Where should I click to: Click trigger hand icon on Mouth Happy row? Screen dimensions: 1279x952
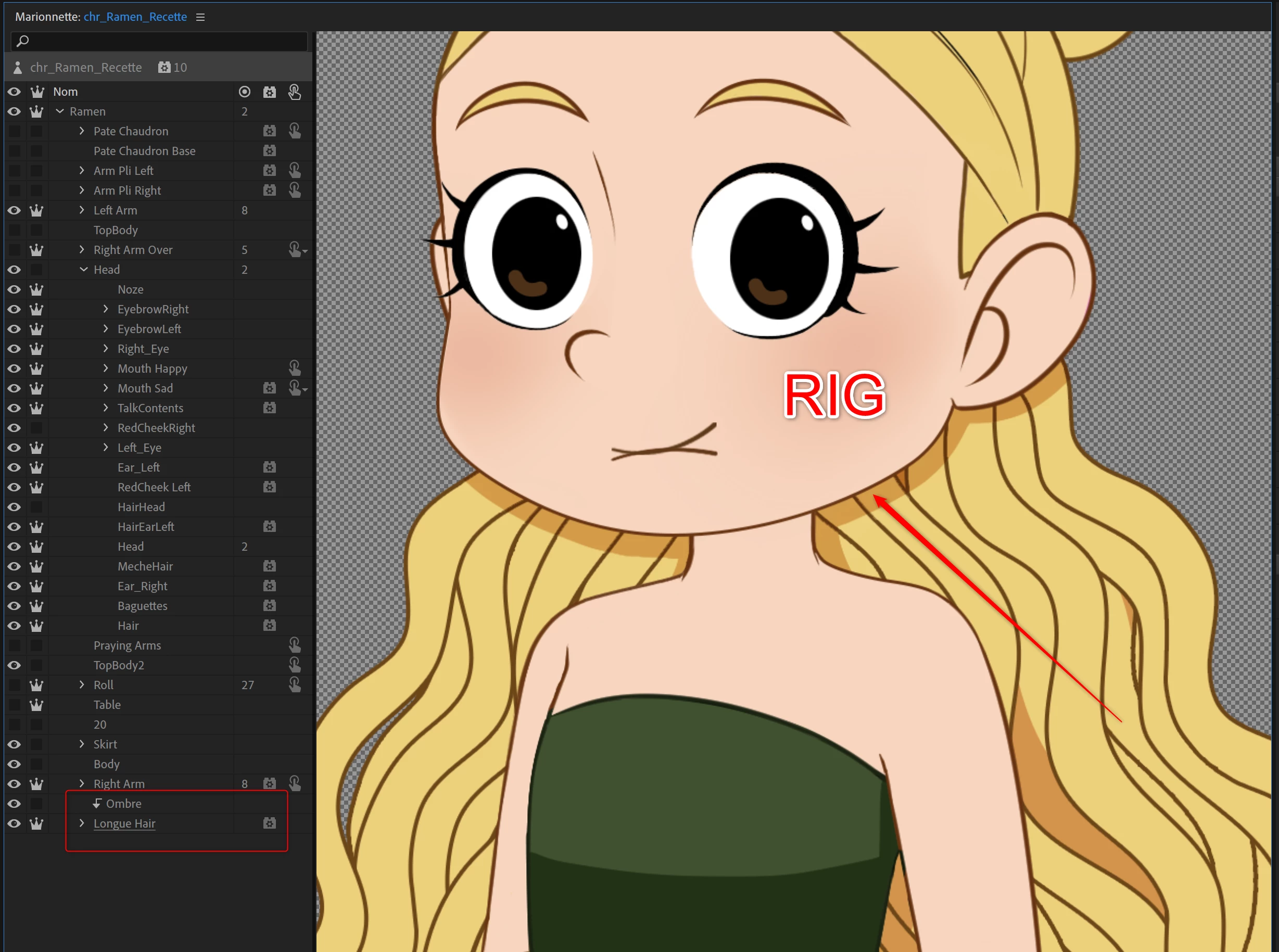(295, 368)
